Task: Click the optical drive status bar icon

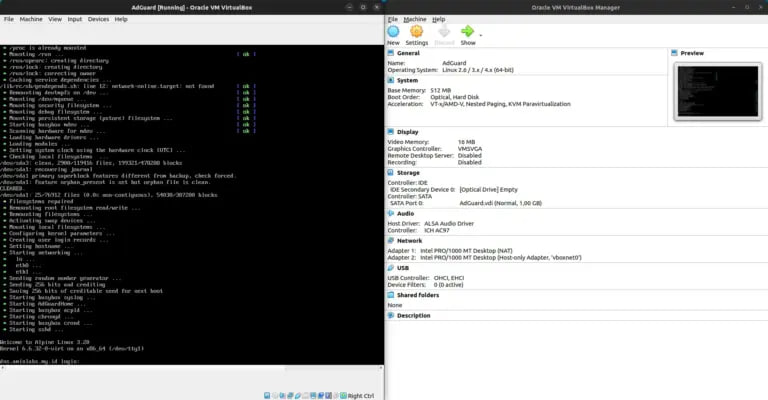Action: (275, 396)
